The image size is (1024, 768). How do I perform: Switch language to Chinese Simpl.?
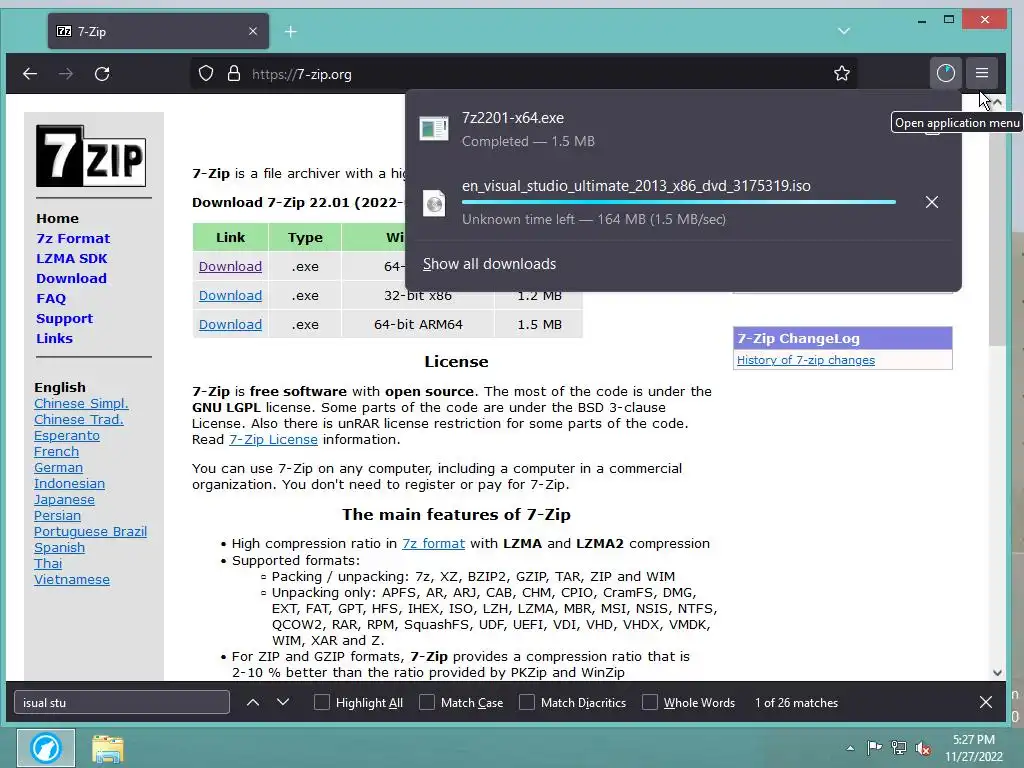[x=81, y=404]
